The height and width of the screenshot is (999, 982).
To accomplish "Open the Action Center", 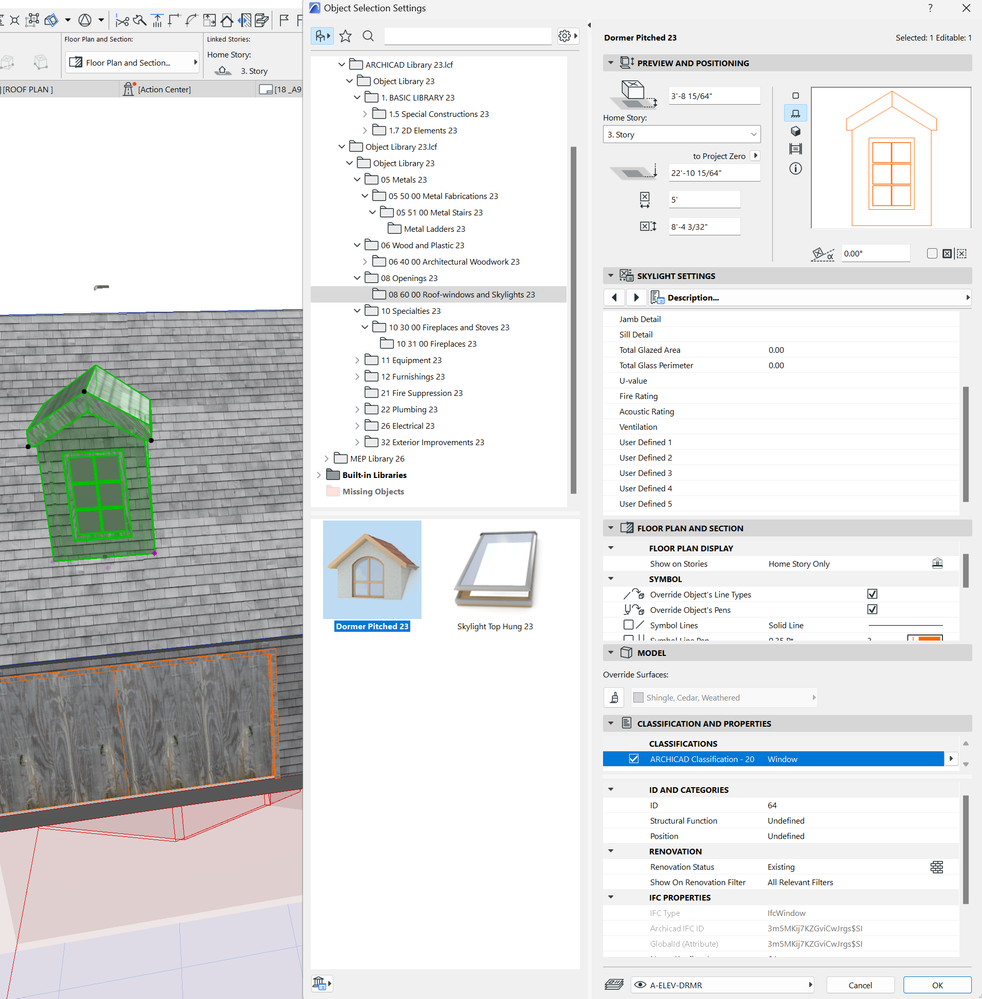I will tap(158, 89).
